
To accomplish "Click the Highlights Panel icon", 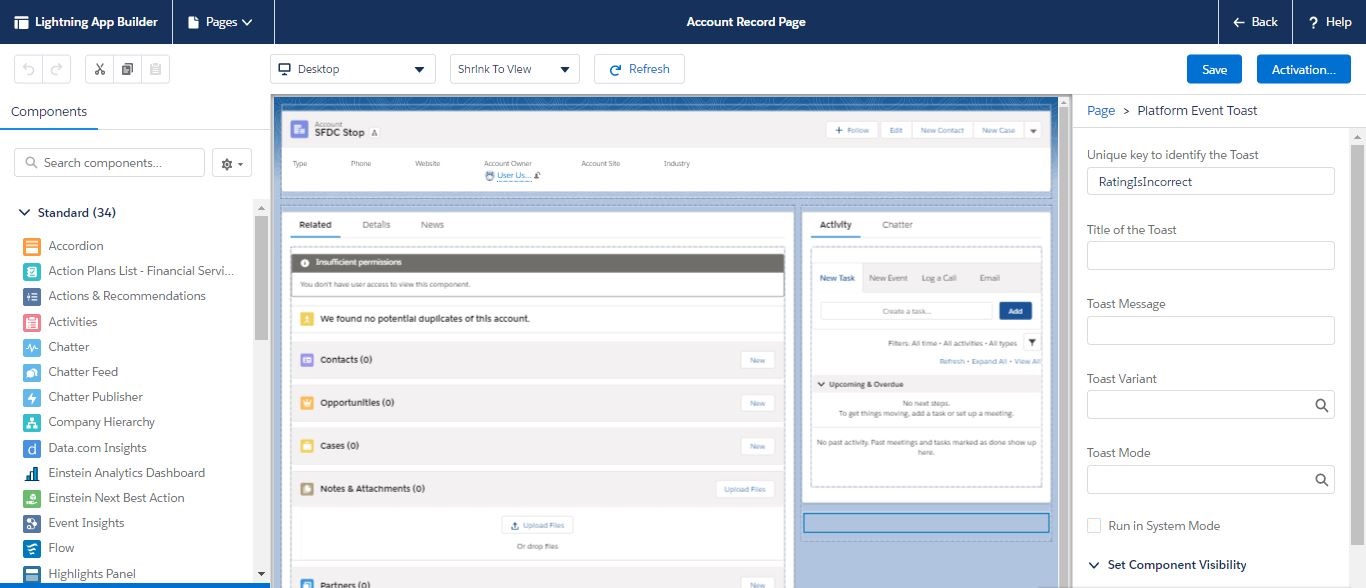I will [x=31, y=574].
